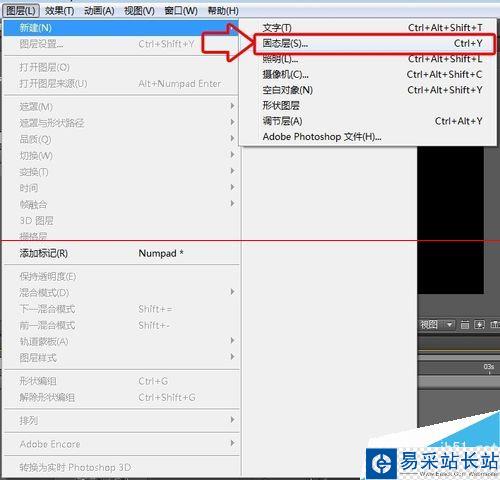Expand the Adobe Encore submenu
The width and height of the screenshot is (500, 480).
pyautogui.click(x=121, y=444)
